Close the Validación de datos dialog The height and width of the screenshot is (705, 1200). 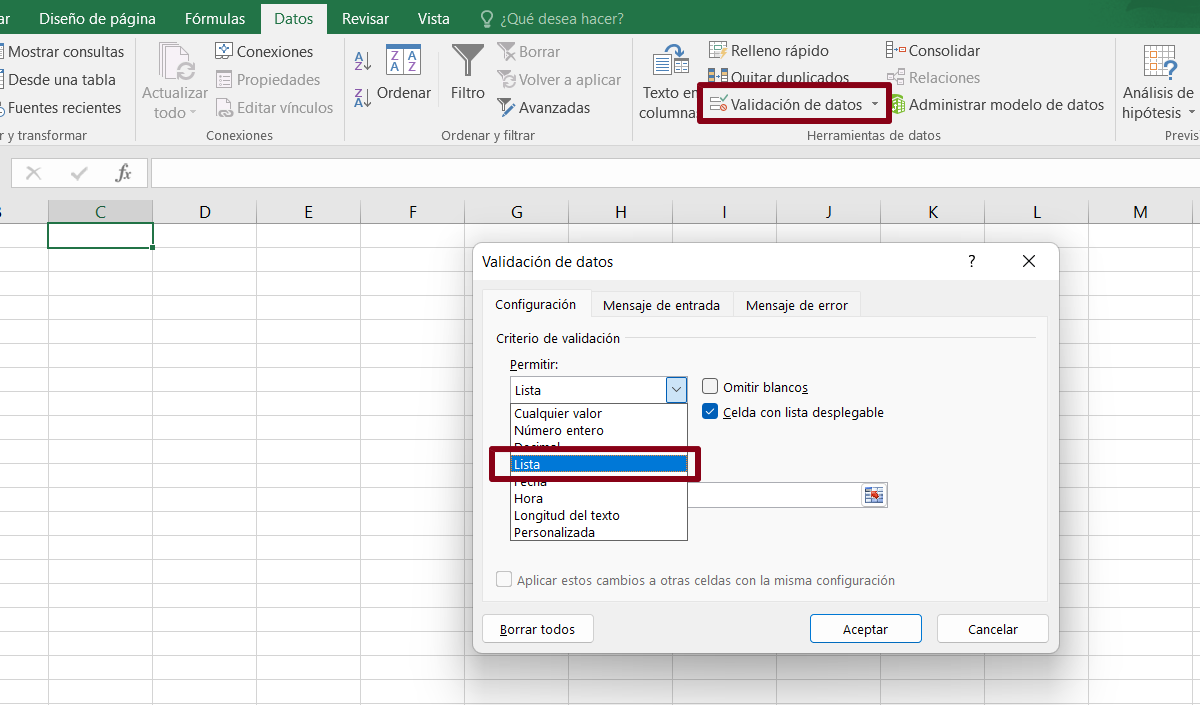click(1029, 261)
